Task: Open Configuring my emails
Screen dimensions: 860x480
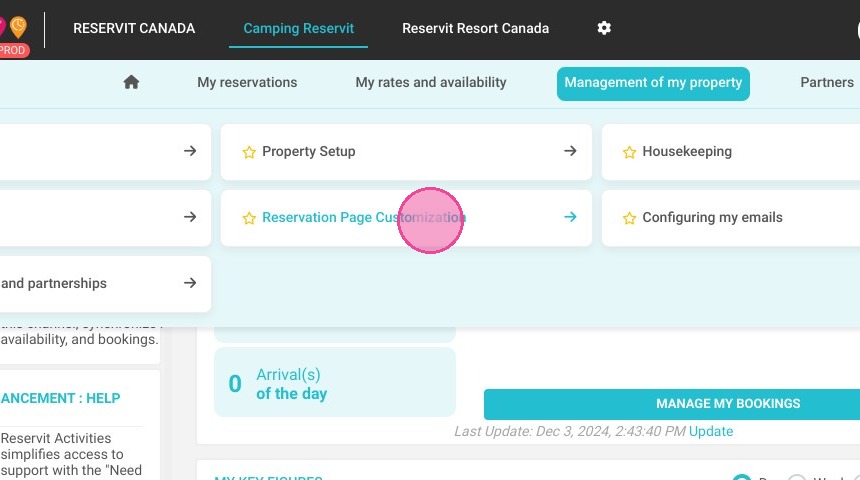Action: pyautogui.click(x=731, y=218)
